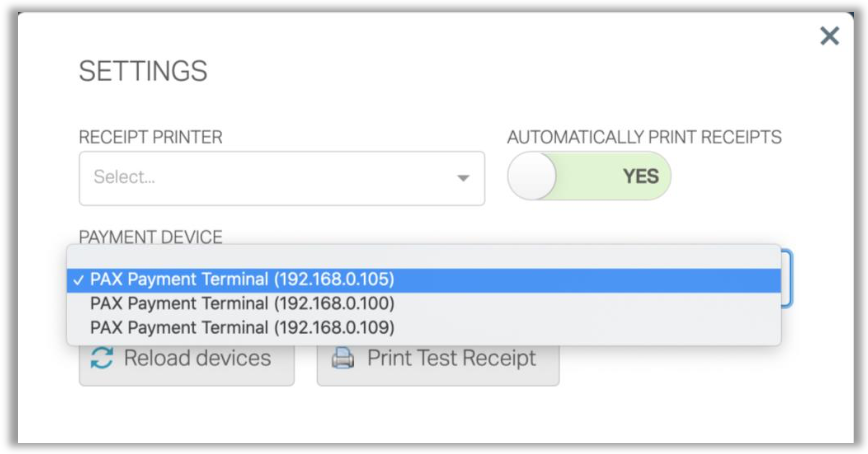Click the Print Test Receipt button
This screenshot has height=454, width=868.
point(438,359)
